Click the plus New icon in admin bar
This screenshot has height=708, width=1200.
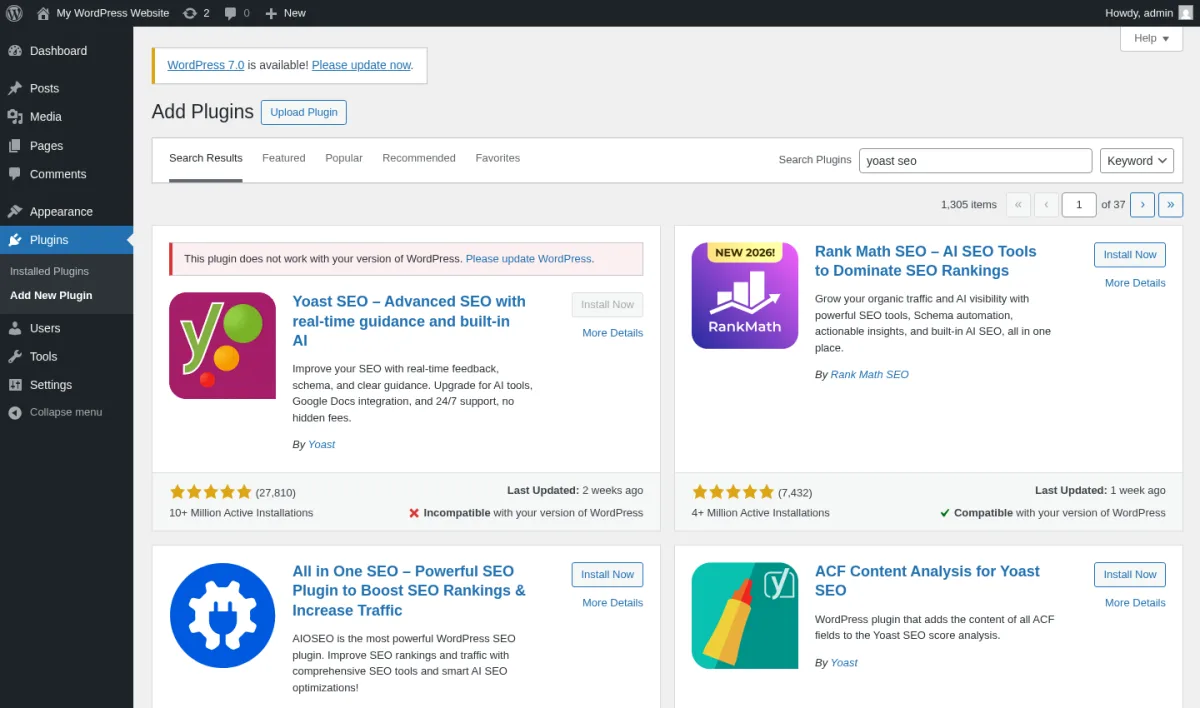tap(271, 13)
